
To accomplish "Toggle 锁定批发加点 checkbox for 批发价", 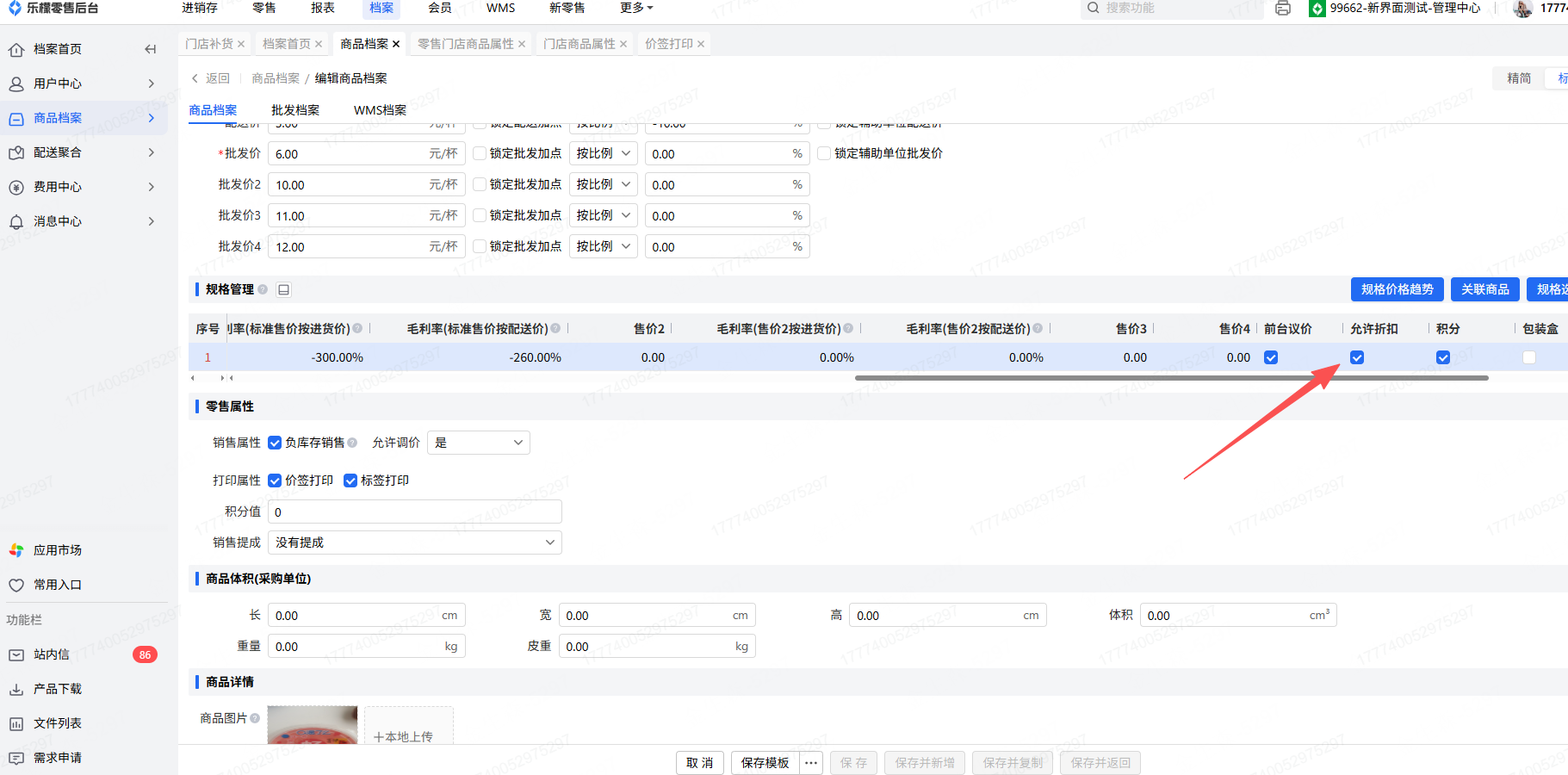I will coord(480,153).
